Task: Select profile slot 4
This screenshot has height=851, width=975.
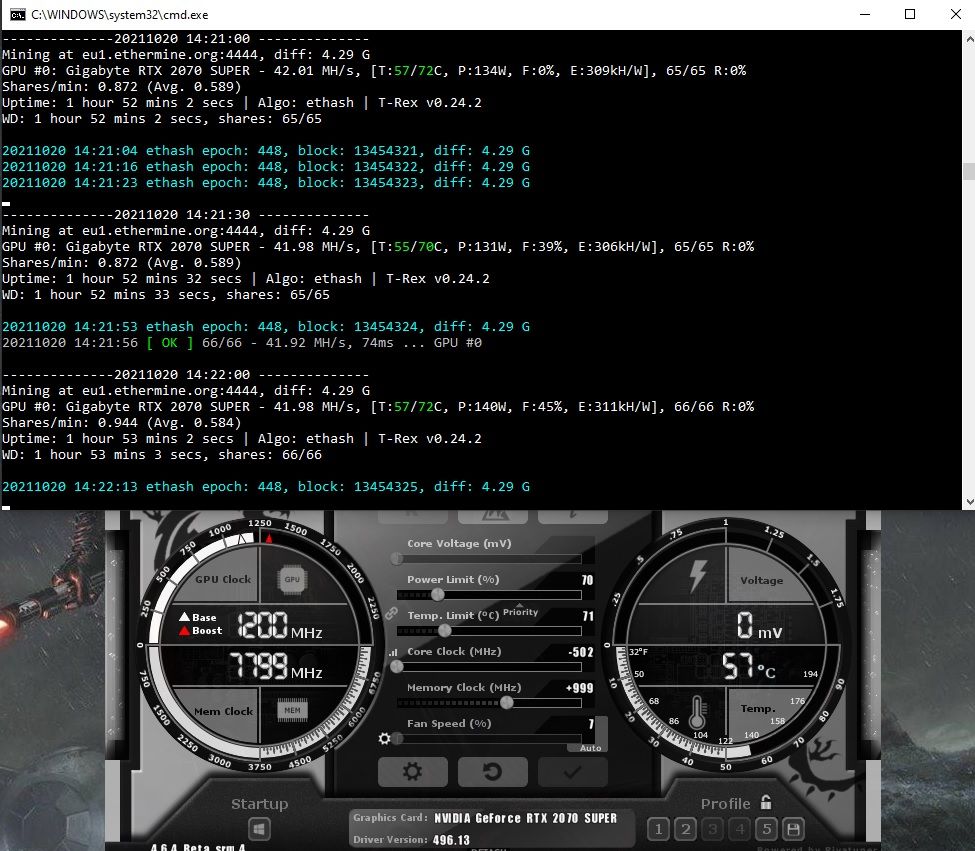Action: click(739, 829)
